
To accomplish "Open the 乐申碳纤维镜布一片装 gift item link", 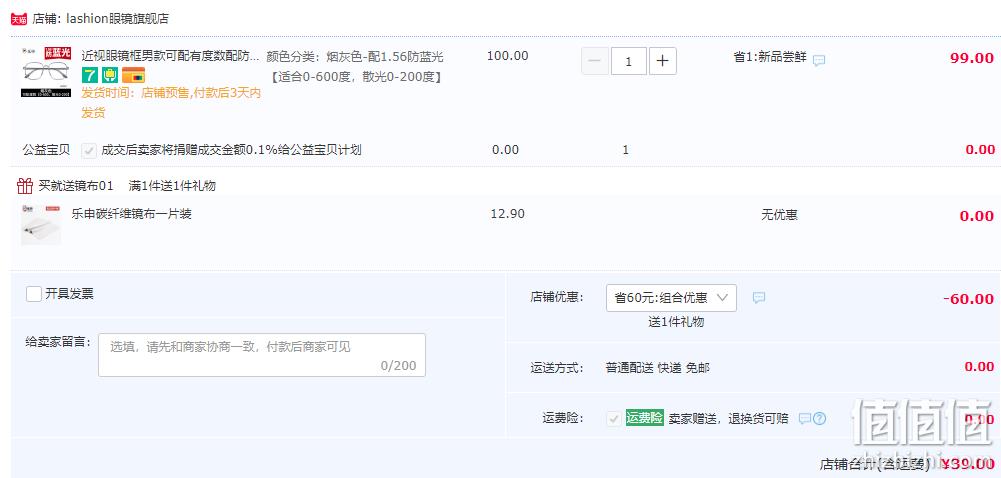I will [x=132, y=214].
